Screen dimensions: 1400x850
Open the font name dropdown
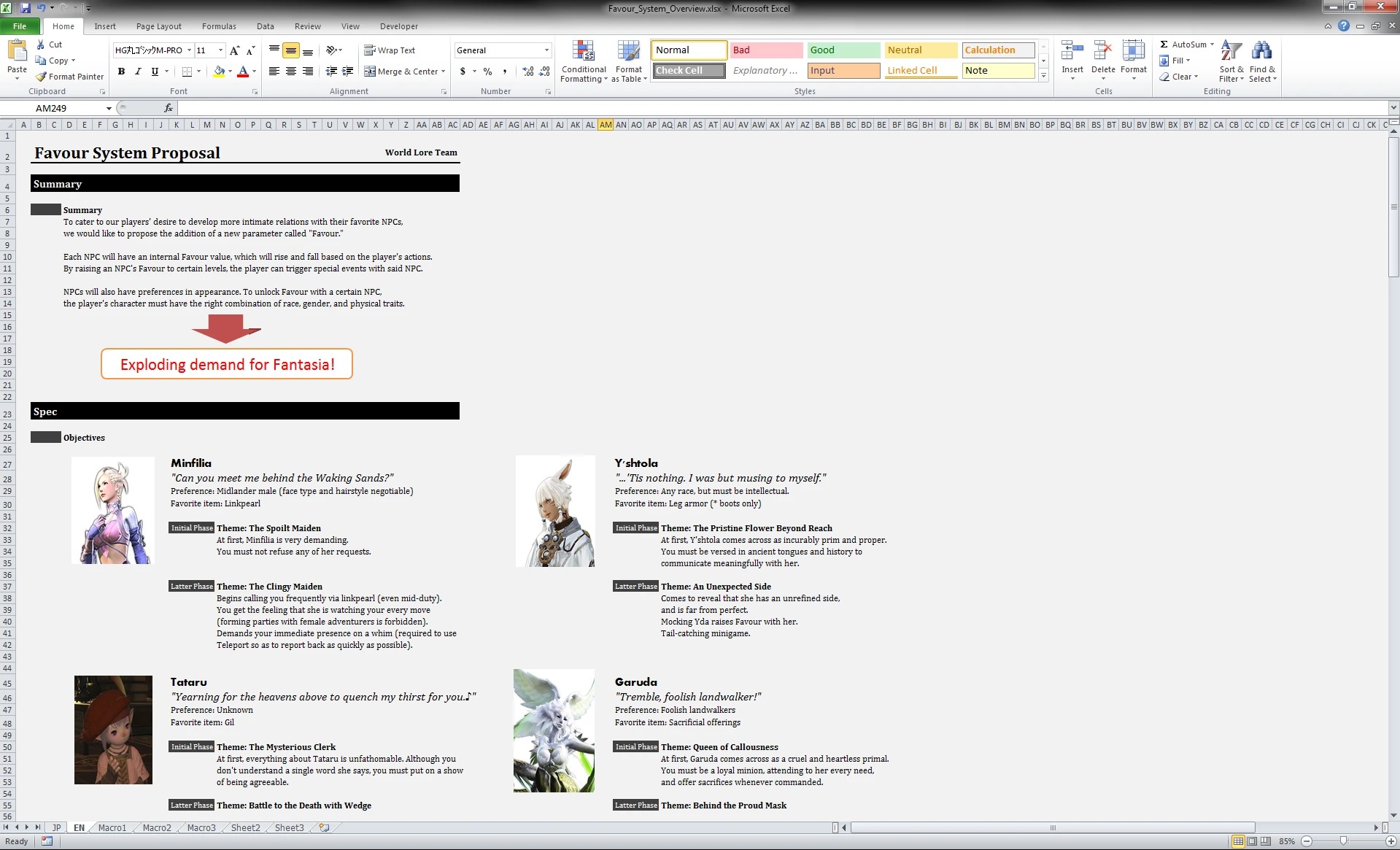click(x=189, y=50)
